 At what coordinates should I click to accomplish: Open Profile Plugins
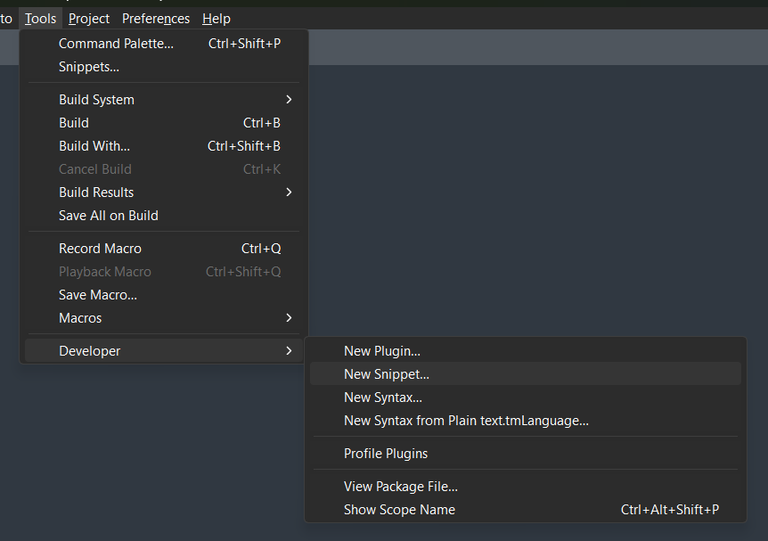tap(386, 453)
